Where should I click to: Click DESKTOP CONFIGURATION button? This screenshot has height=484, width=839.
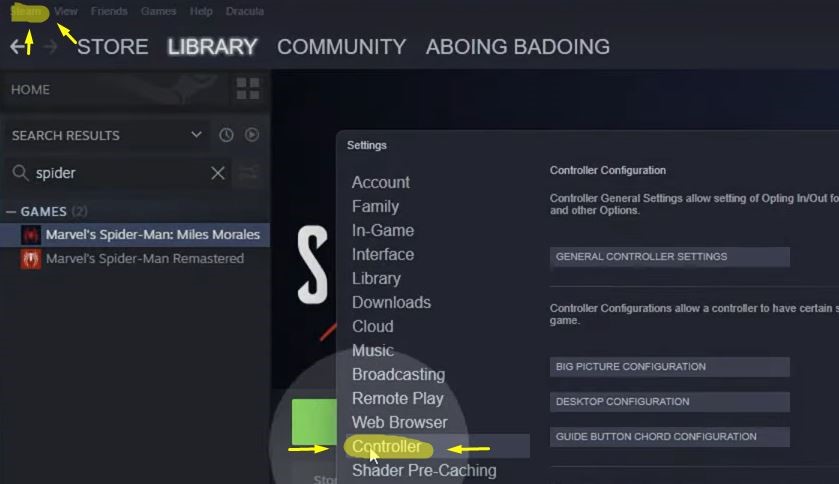(669, 402)
